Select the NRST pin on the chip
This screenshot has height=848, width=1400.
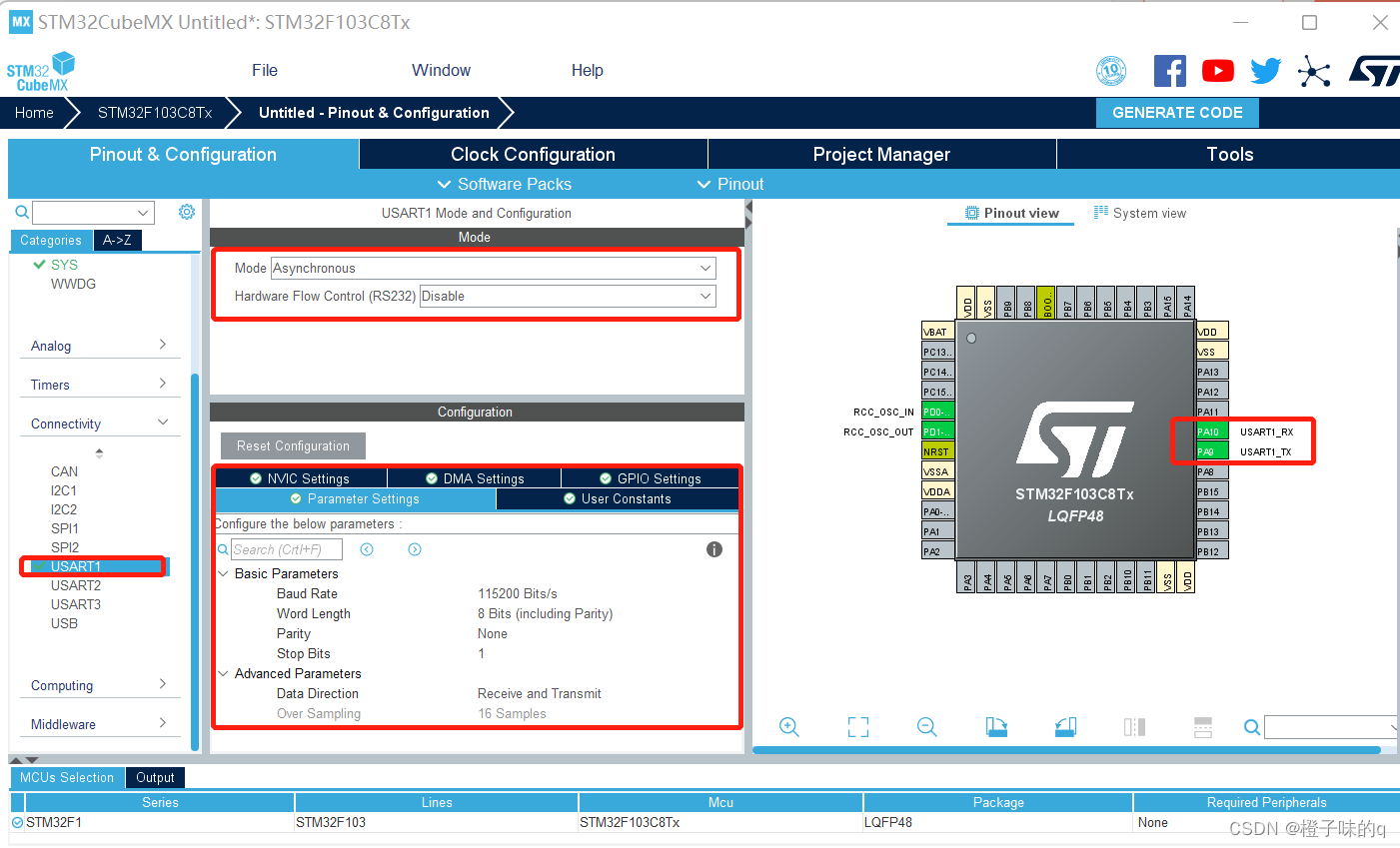pyautogui.click(x=937, y=451)
